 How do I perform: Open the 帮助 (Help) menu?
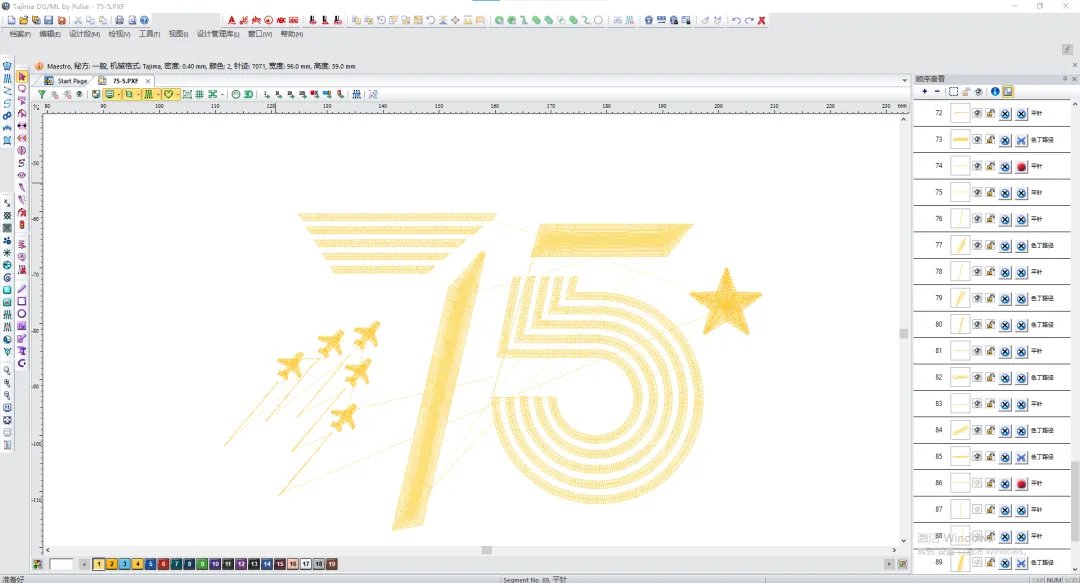[x=291, y=34]
